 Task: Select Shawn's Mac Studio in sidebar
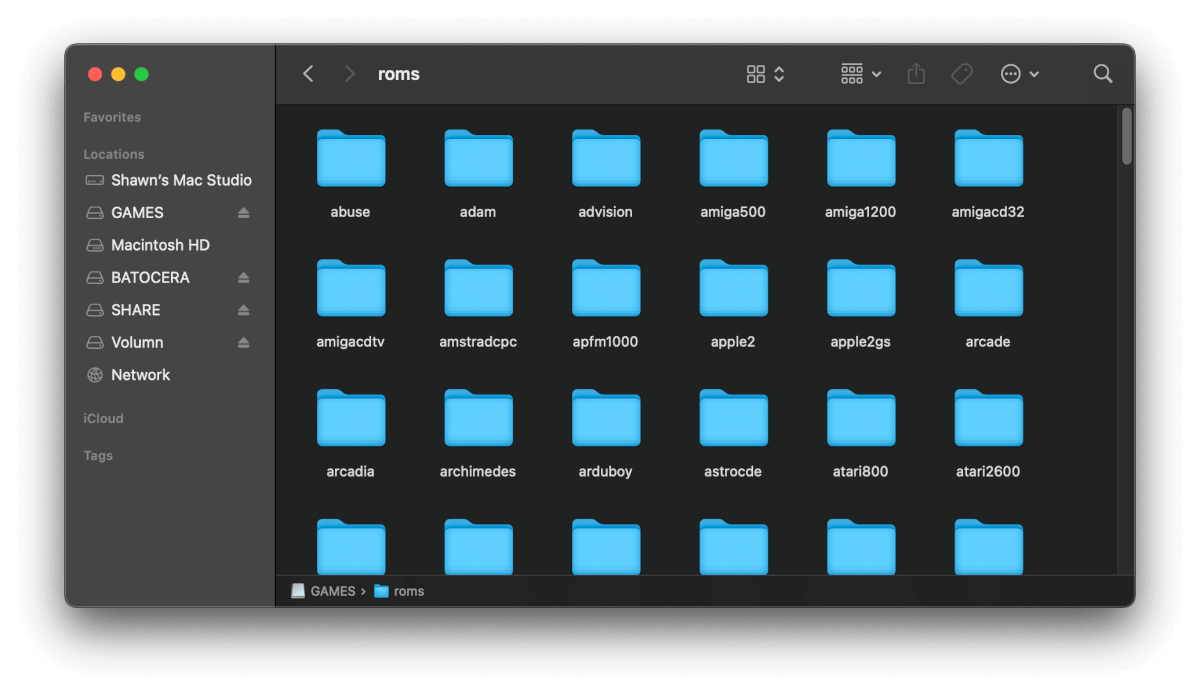tap(180, 180)
